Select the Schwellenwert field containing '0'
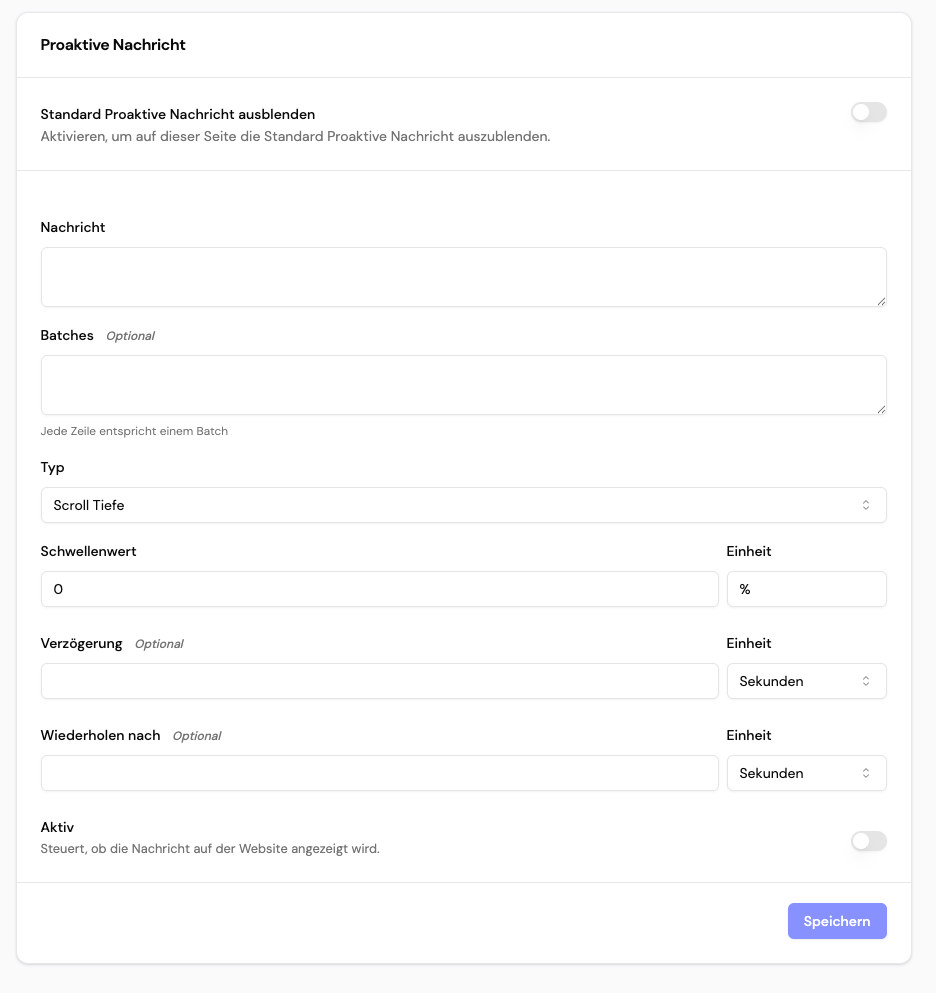936x993 pixels. coord(378,589)
